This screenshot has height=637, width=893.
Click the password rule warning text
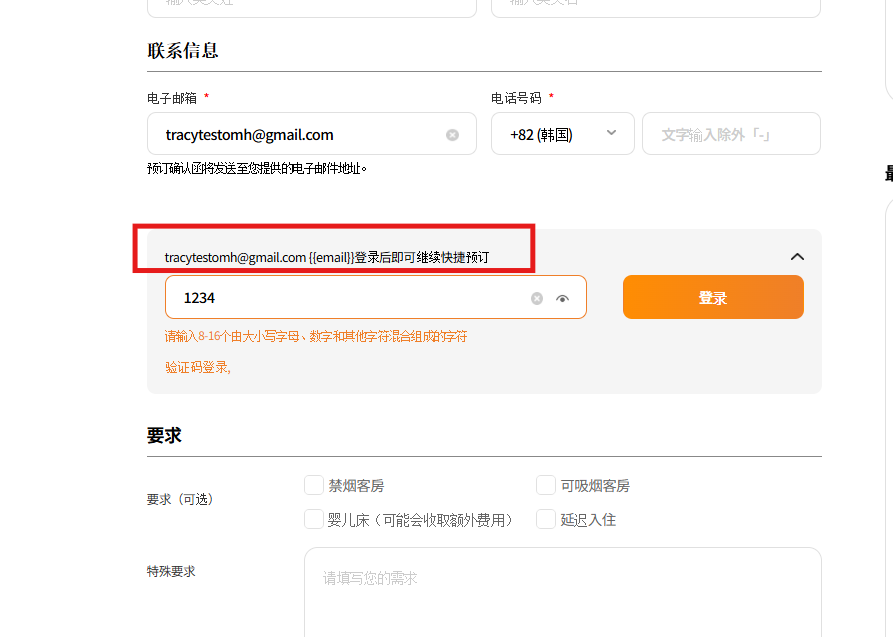[x=316, y=337]
